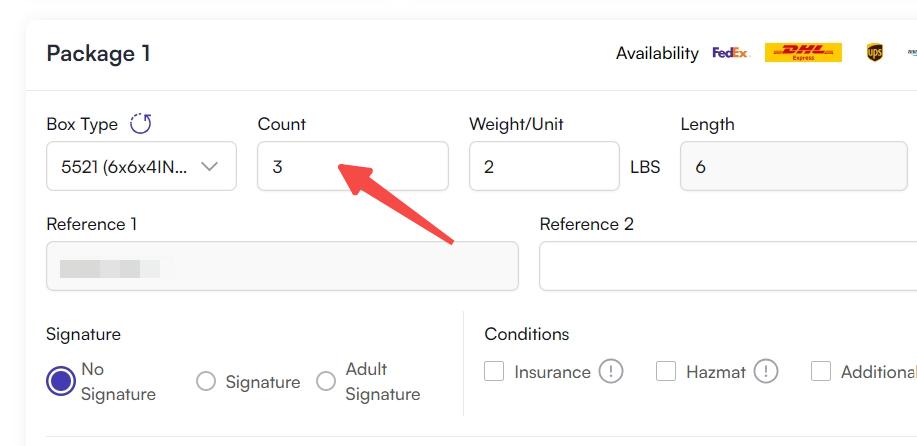The height and width of the screenshot is (446, 917).
Task: Focus the Count input field
Action: tap(353, 166)
